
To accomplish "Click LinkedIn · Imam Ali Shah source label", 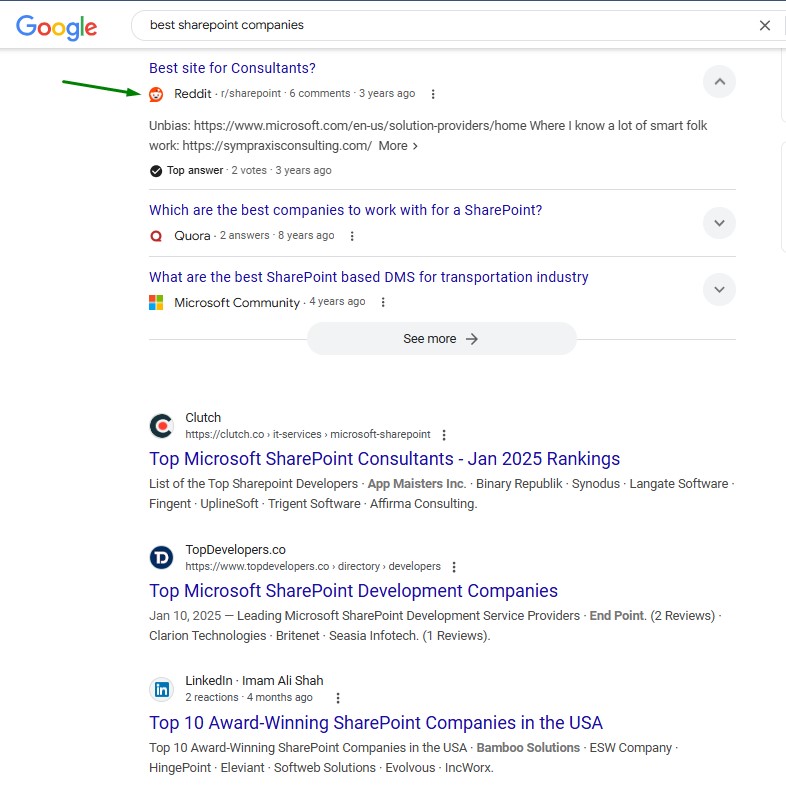I will [x=254, y=681].
